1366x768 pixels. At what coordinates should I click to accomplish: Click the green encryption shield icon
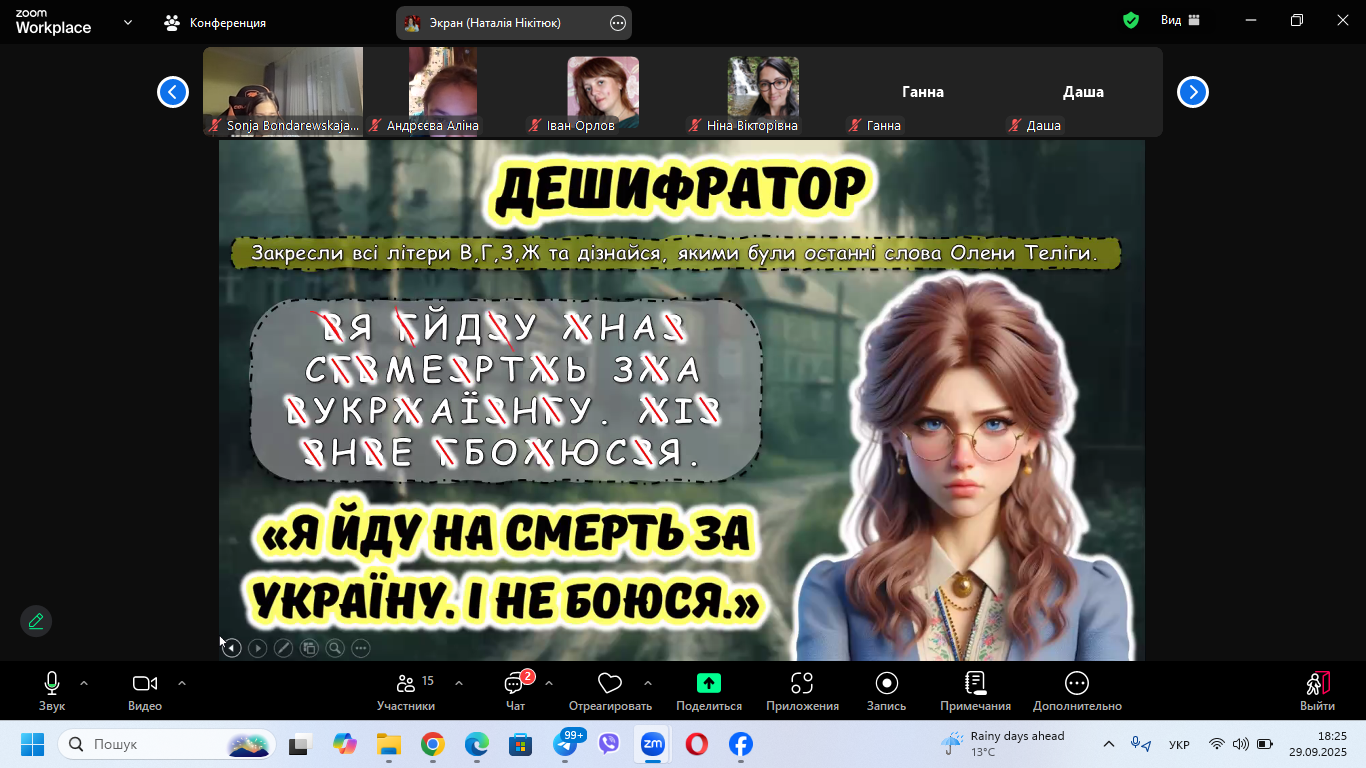click(x=1131, y=21)
